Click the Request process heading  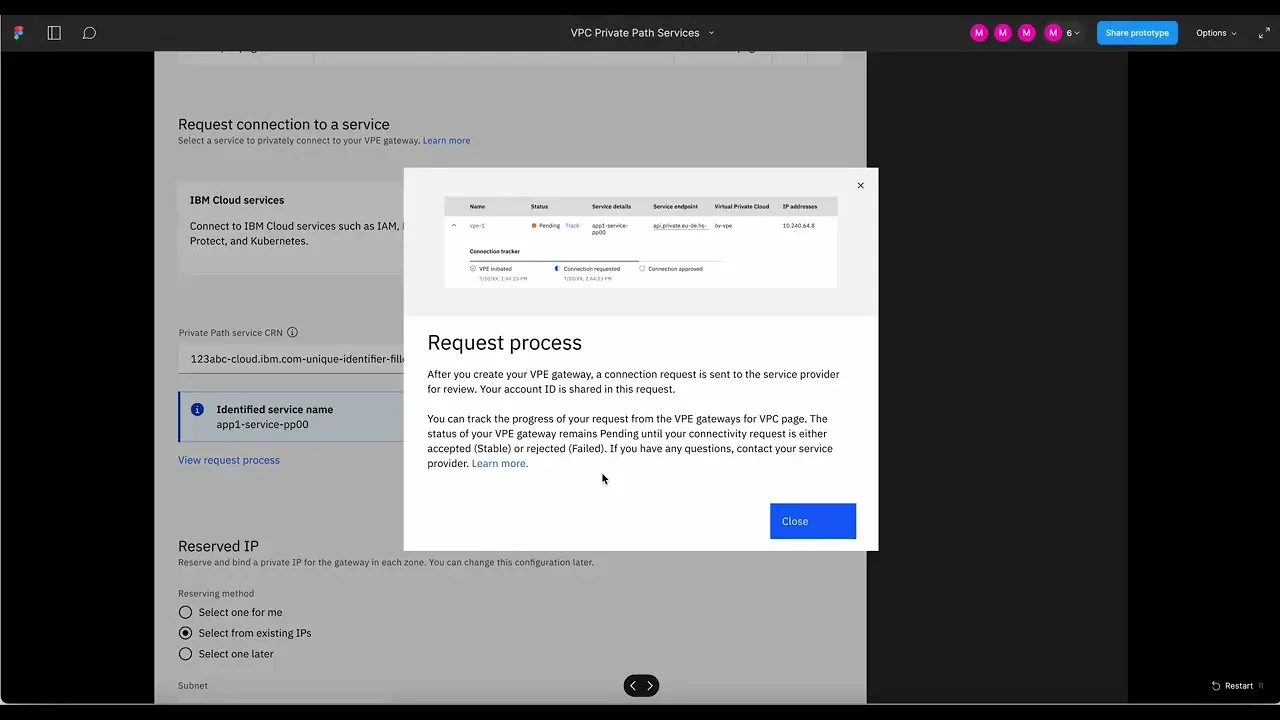pos(504,343)
